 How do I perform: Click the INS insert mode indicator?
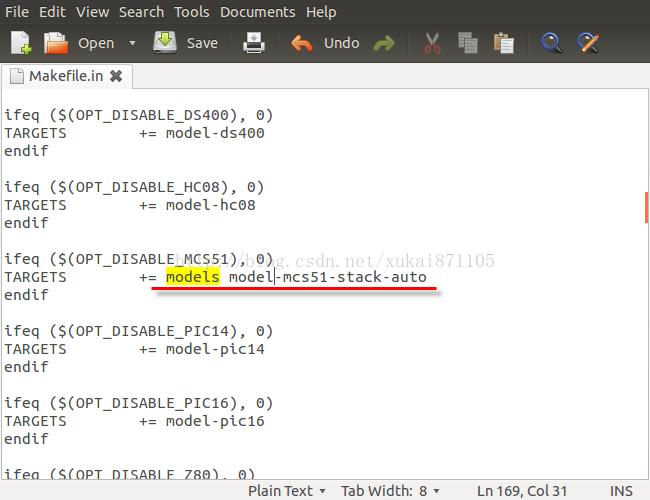pos(621,491)
